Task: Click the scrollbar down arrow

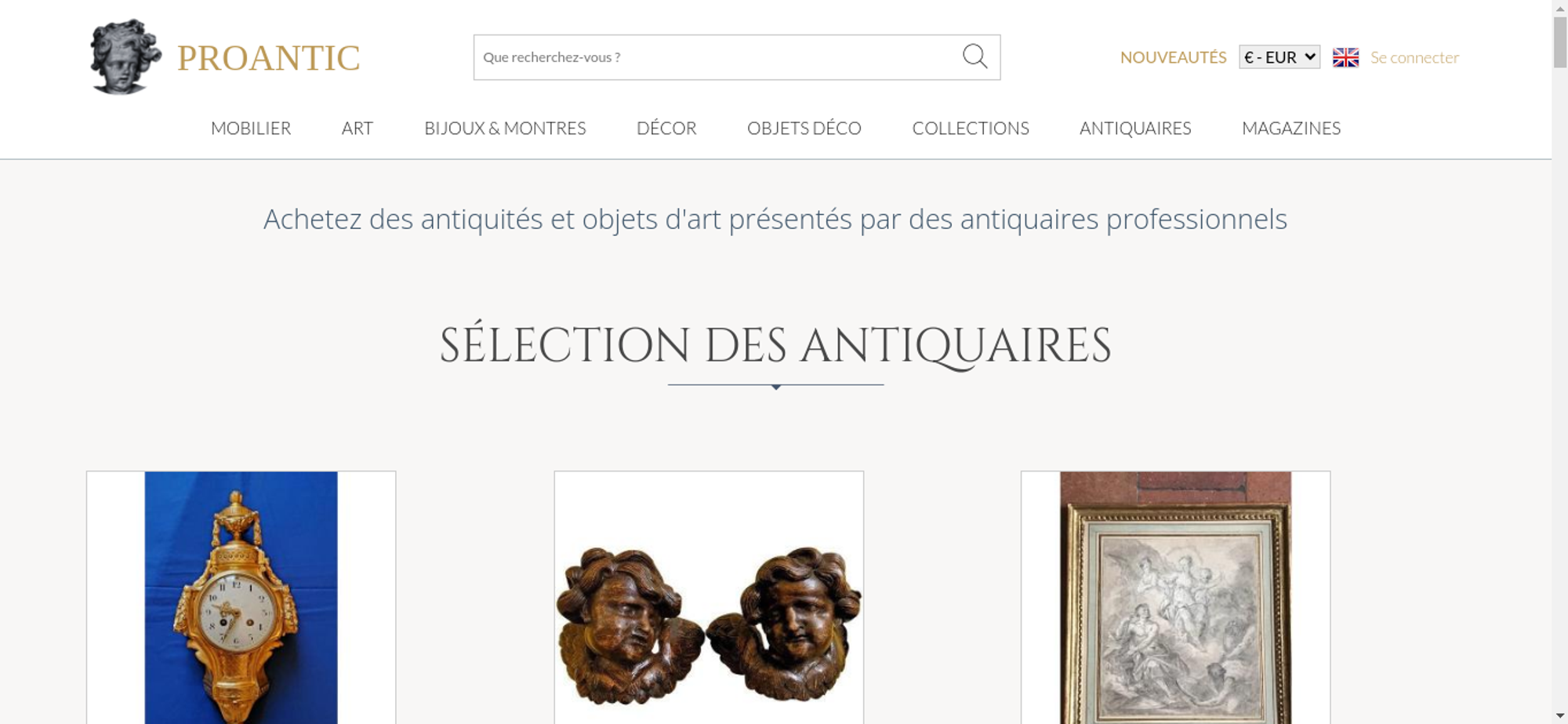Action: (x=1559, y=715)
